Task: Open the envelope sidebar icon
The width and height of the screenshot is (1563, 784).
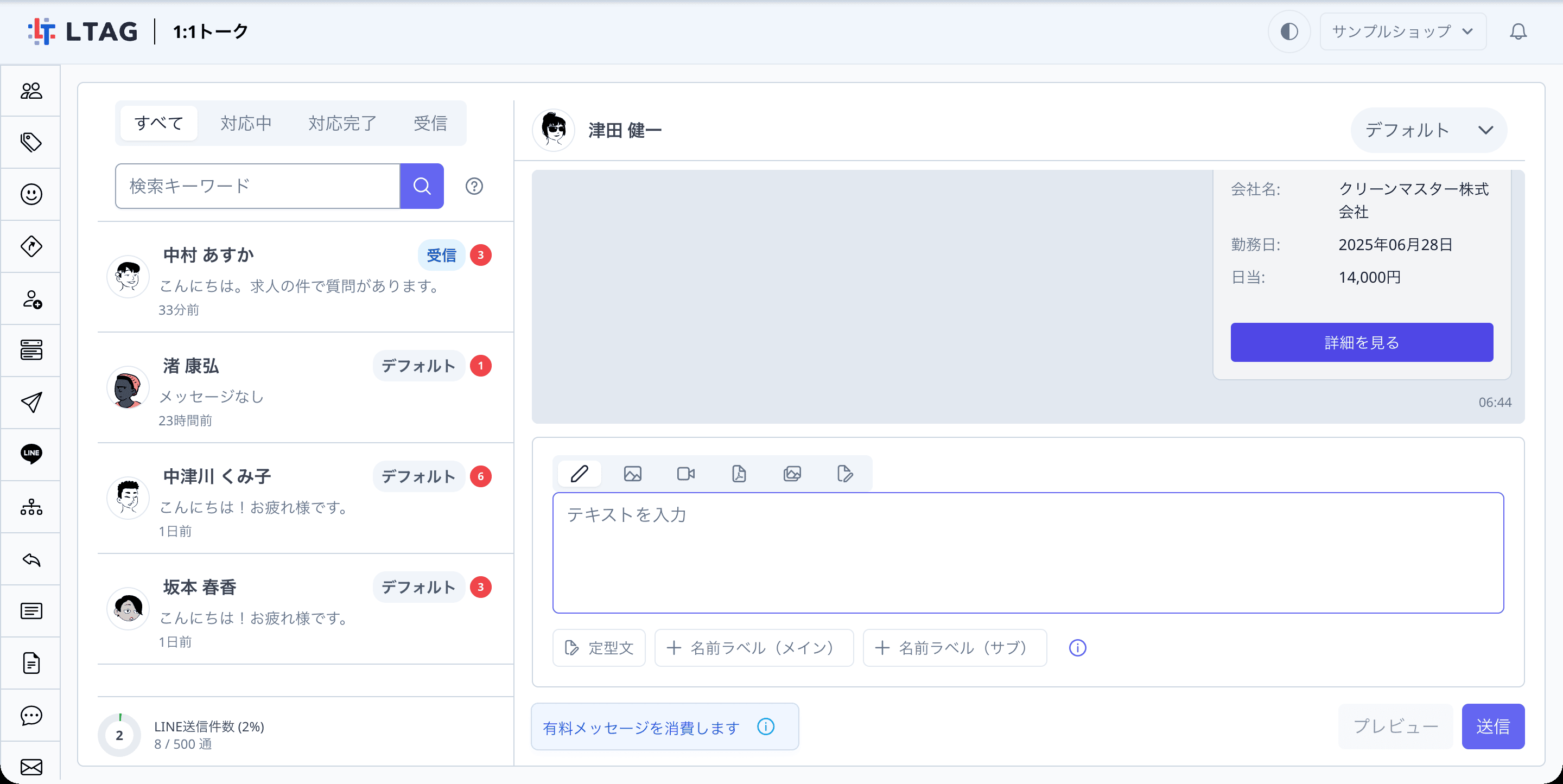Action: [x=31, y=767]
